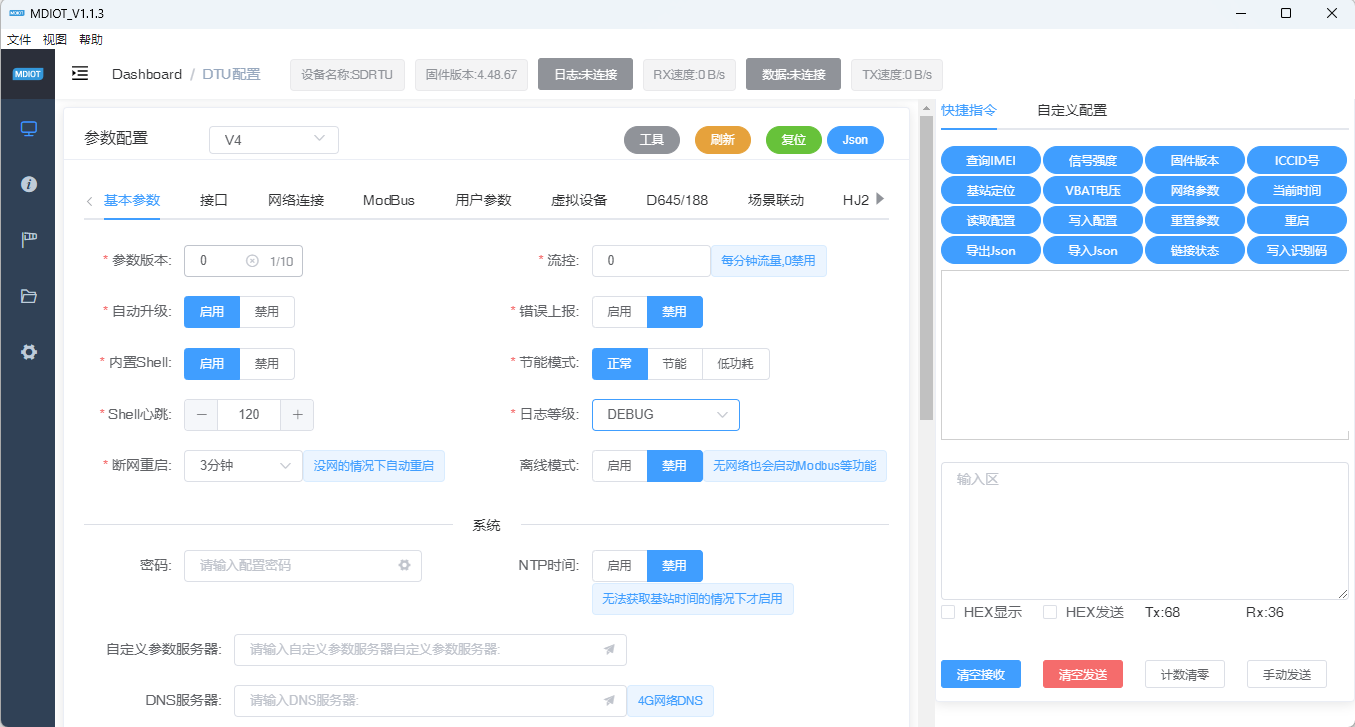This screenshot has width=1355, height=727.
Task: Clear the 参数版本 field with x icon
Action: (252, 261)
